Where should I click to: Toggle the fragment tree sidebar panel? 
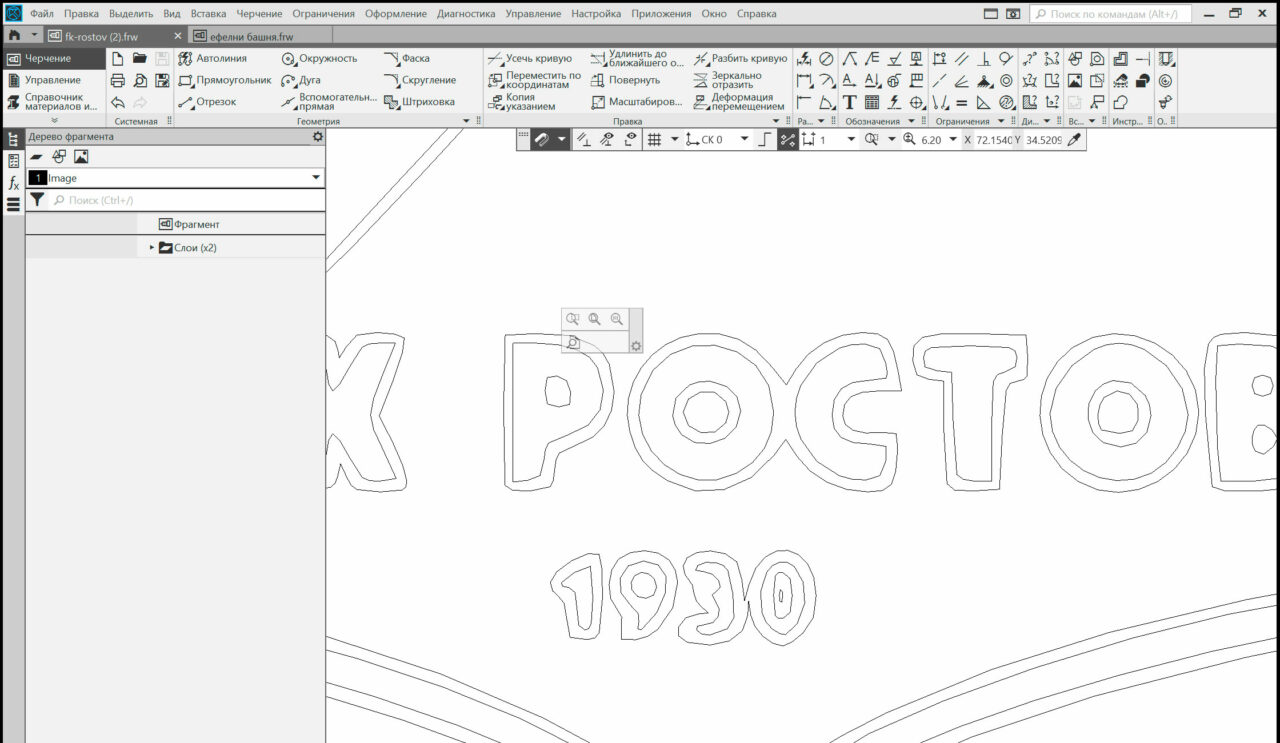13,139
